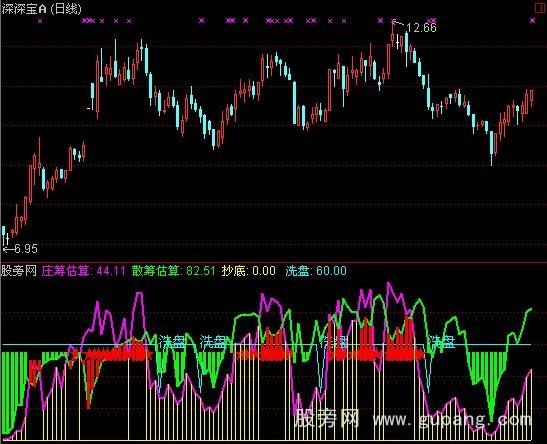Viewport: 547px width, 444px height.
Task: Select the 散筹估算 indicator label
Action: [156, 271]
